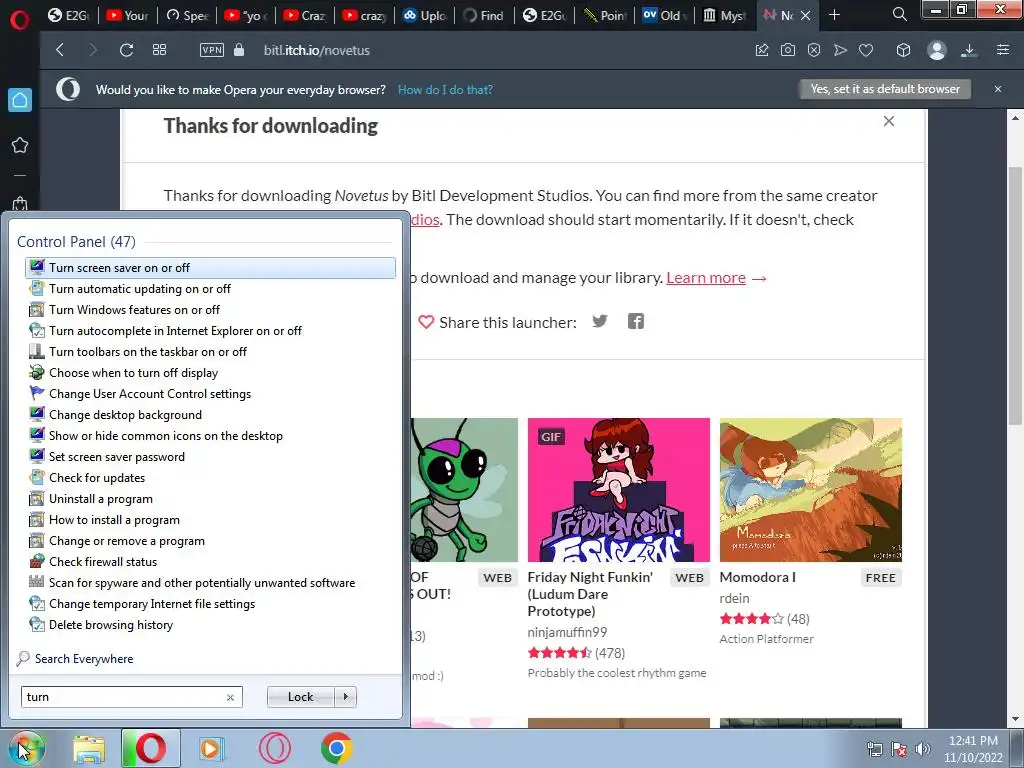Image resolution: width=1024 pixels, height=768 pixels.
Task: Click the taskbar clock 12:41 PM
Action: (973, 741)
